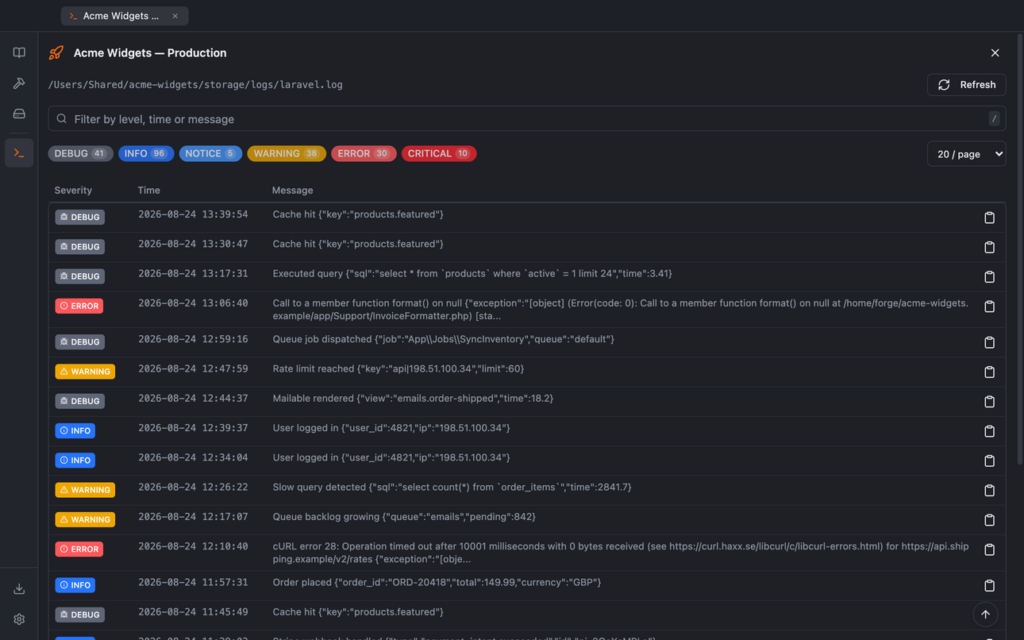Copy the Order placed log entry

pyautogui.click(x=989, y=585)
